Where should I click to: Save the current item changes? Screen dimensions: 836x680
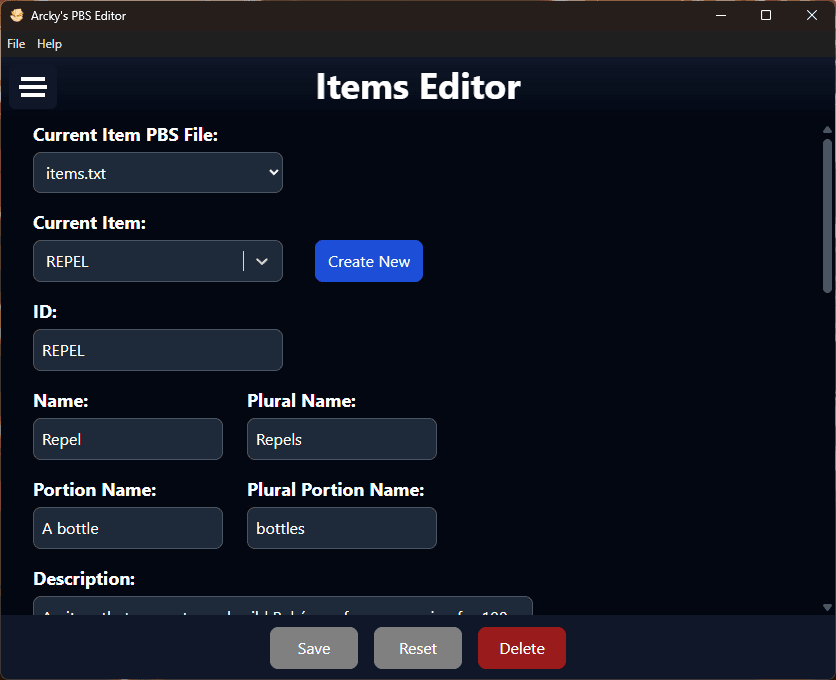click(x=313, y=648)
